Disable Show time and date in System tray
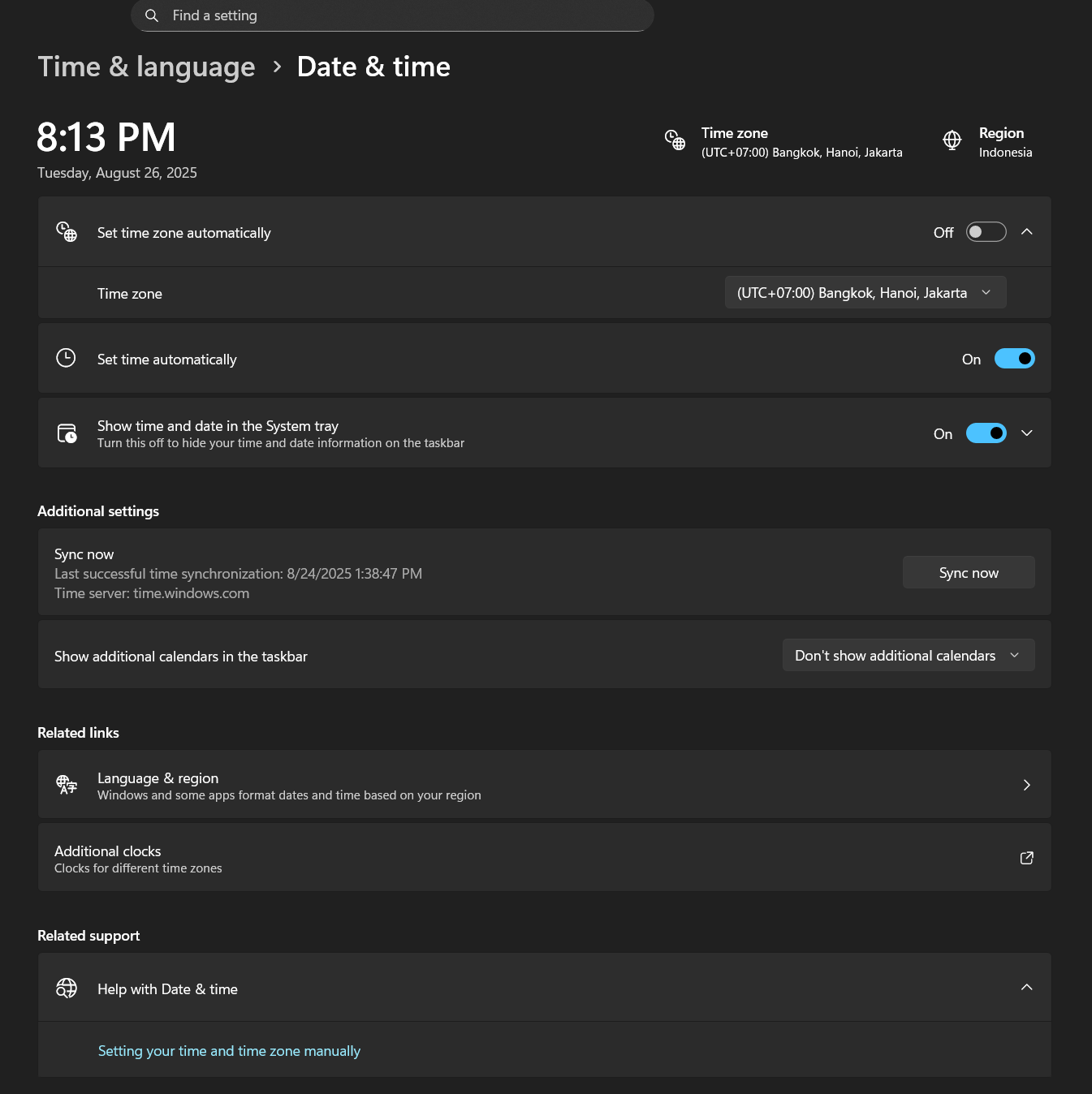This screenshot has height=1094, width=1092. 986,433
